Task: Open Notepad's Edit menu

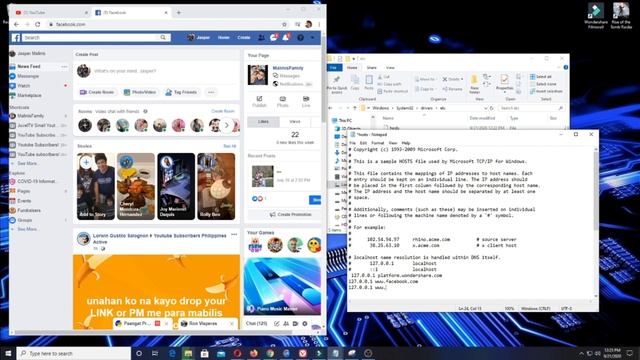Action: (x=363, y=143)
